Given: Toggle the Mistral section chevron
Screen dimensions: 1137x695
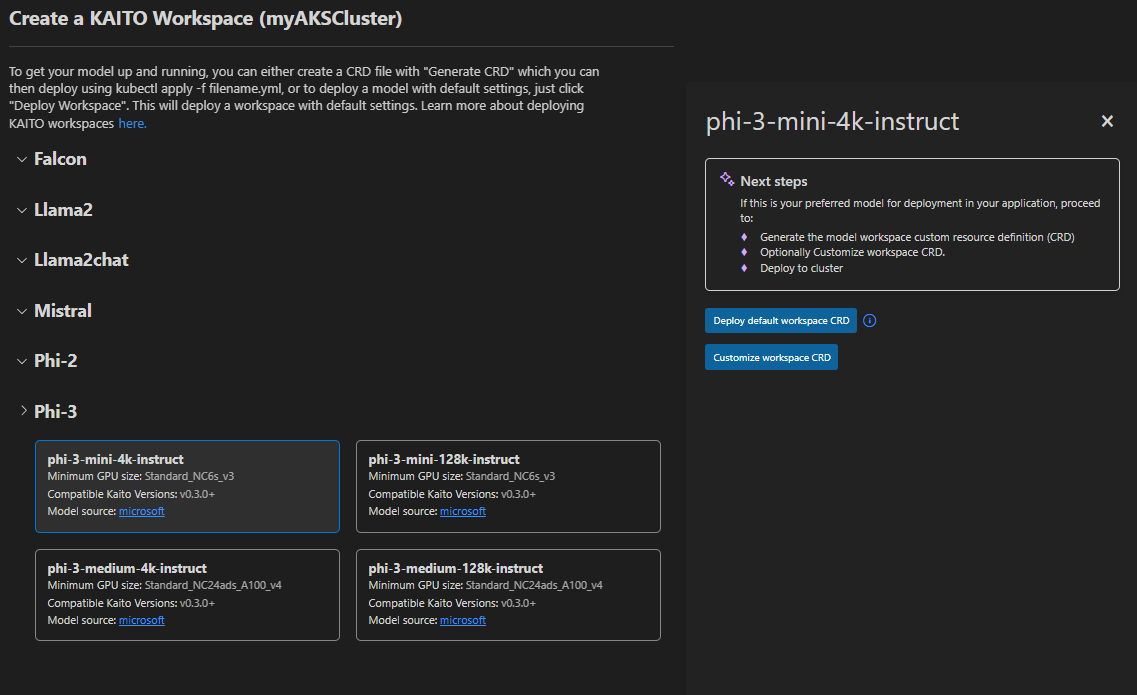Looking at the screenshot, I should (22, 311).
